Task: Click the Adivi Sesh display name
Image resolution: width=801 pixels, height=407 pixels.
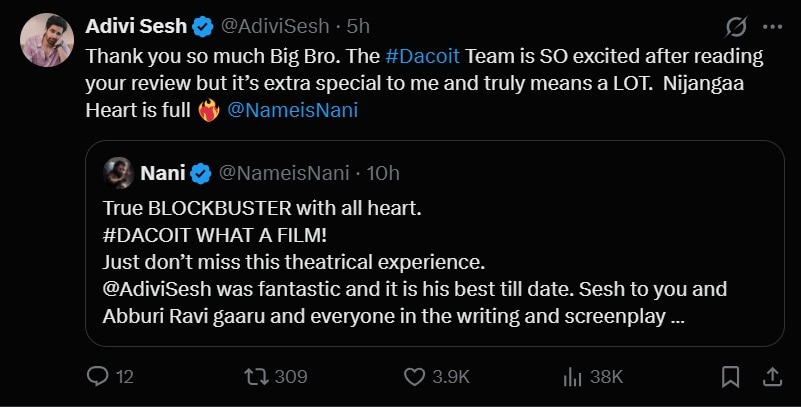Action: 143,24
